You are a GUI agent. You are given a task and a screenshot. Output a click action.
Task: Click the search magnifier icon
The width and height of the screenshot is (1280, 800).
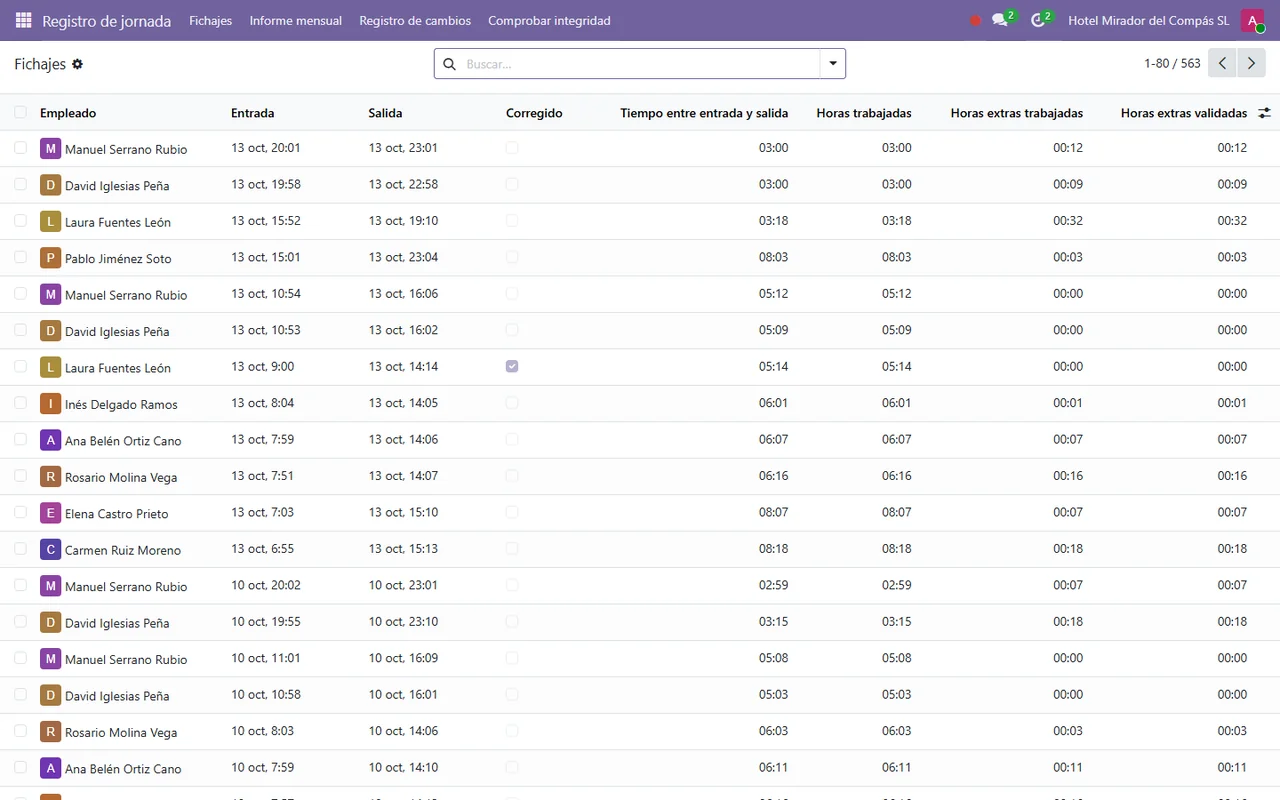coord(450,64)
